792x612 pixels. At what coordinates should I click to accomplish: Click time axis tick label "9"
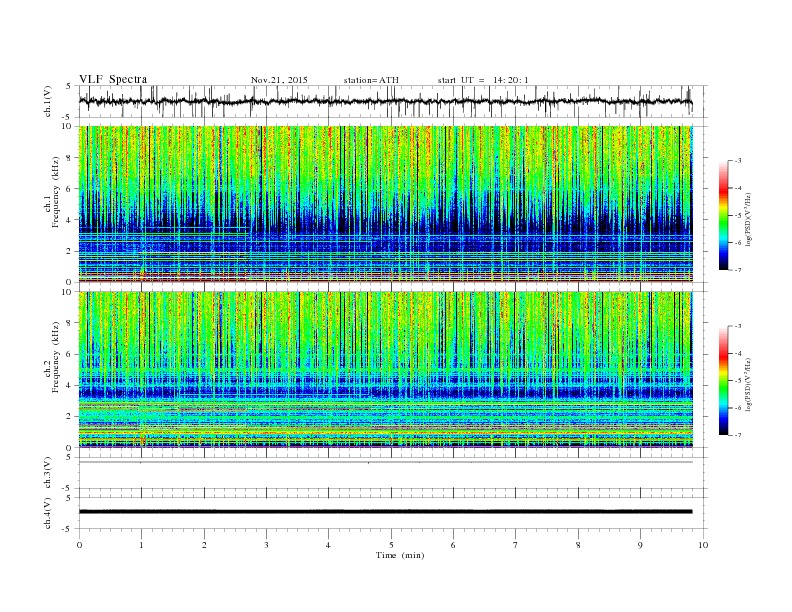[640, 545]
